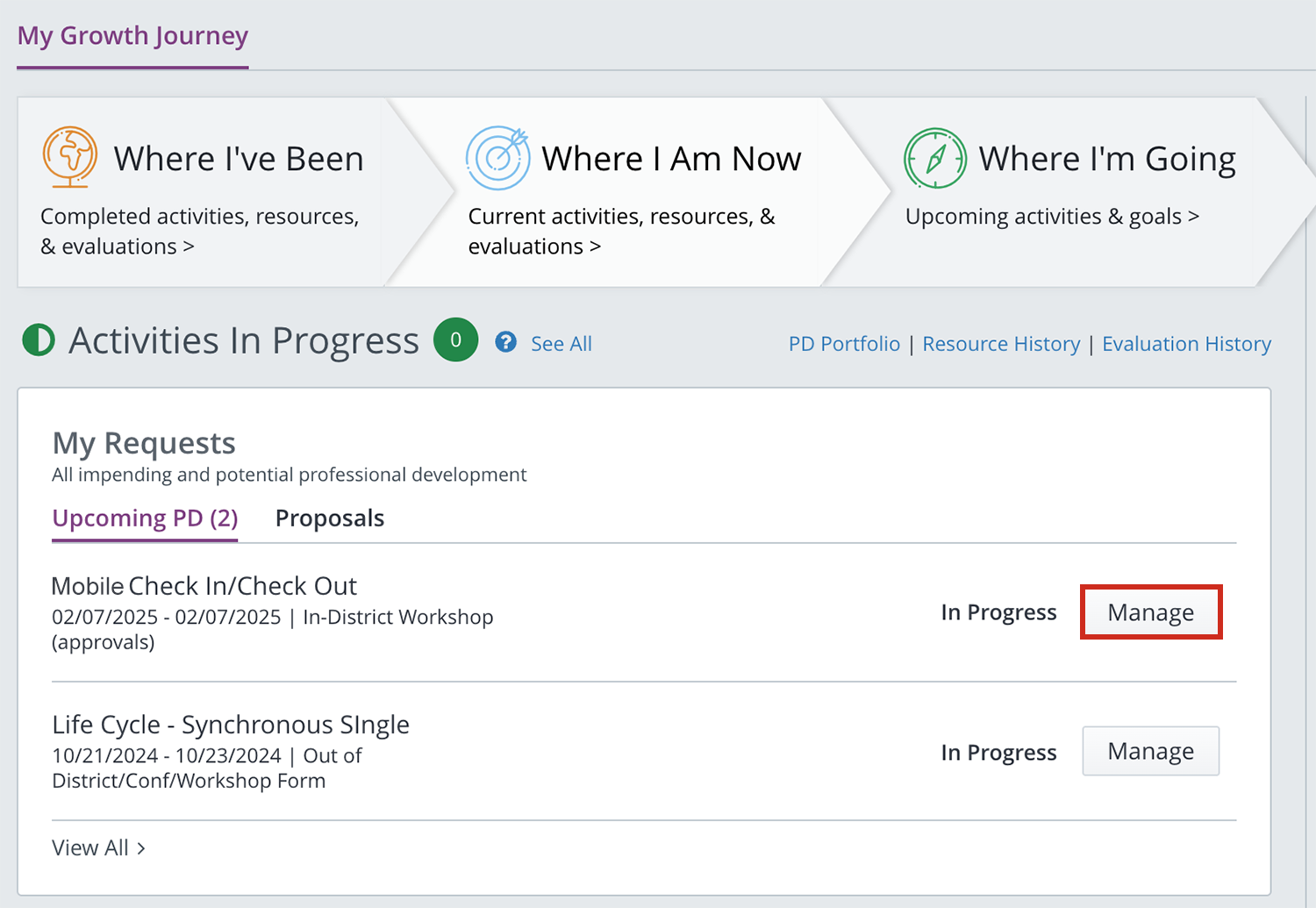Click In Progress status for Mobile Check In

click(x=998, y=612)
